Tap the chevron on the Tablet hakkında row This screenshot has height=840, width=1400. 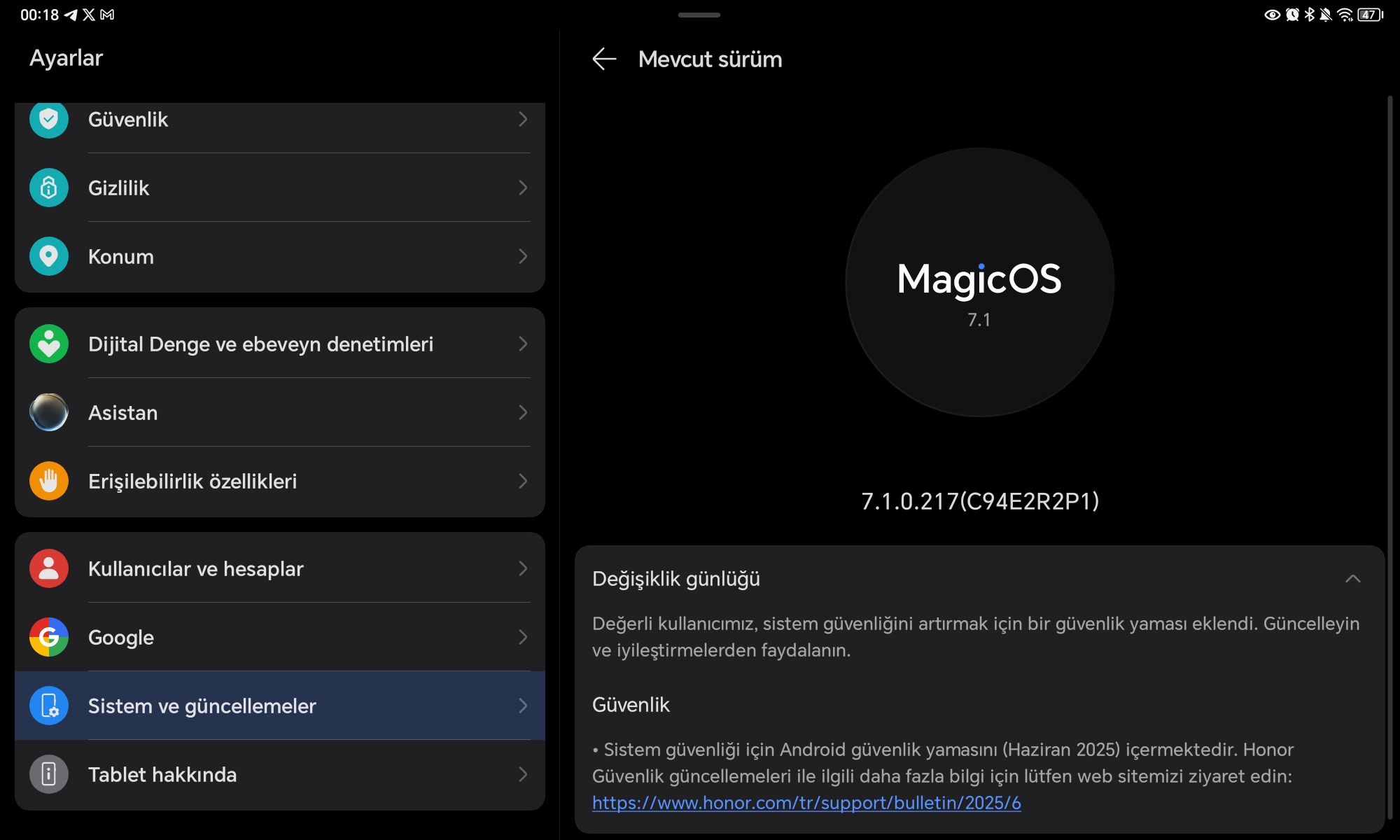[523, 774]
